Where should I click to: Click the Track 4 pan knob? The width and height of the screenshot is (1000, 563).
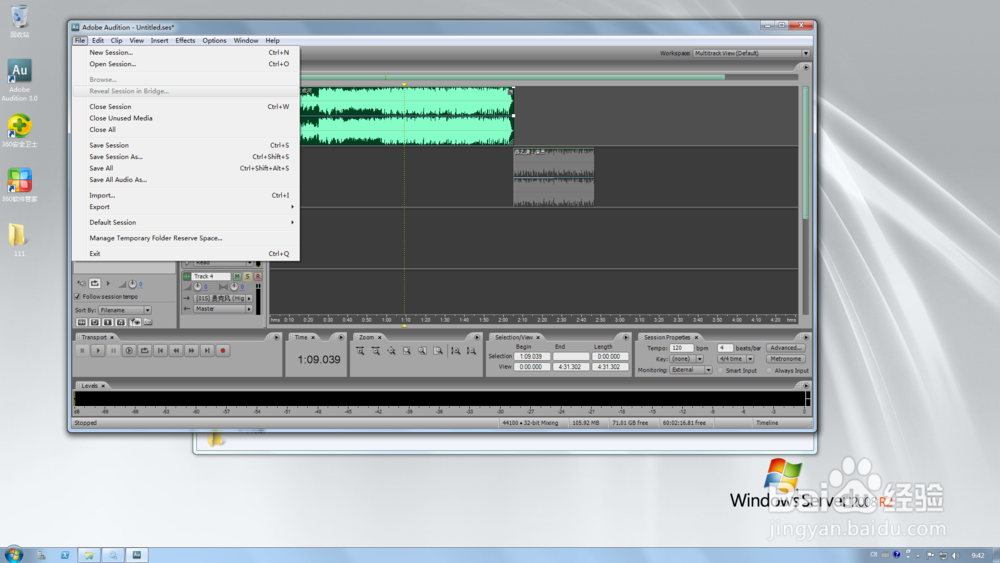pos(234,287)
